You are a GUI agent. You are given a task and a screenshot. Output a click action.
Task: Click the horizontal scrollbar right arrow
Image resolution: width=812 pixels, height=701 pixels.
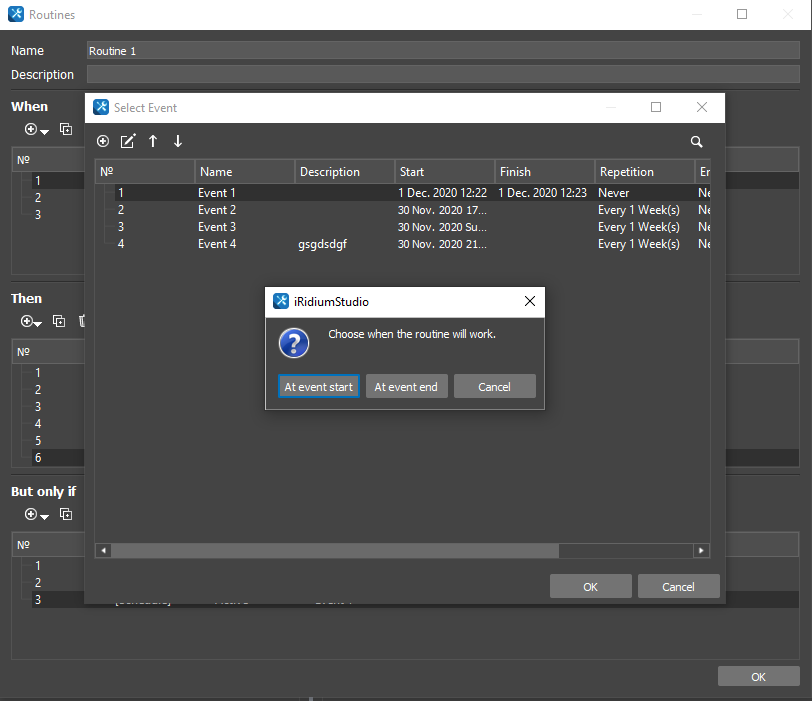(x=702, y=550)
